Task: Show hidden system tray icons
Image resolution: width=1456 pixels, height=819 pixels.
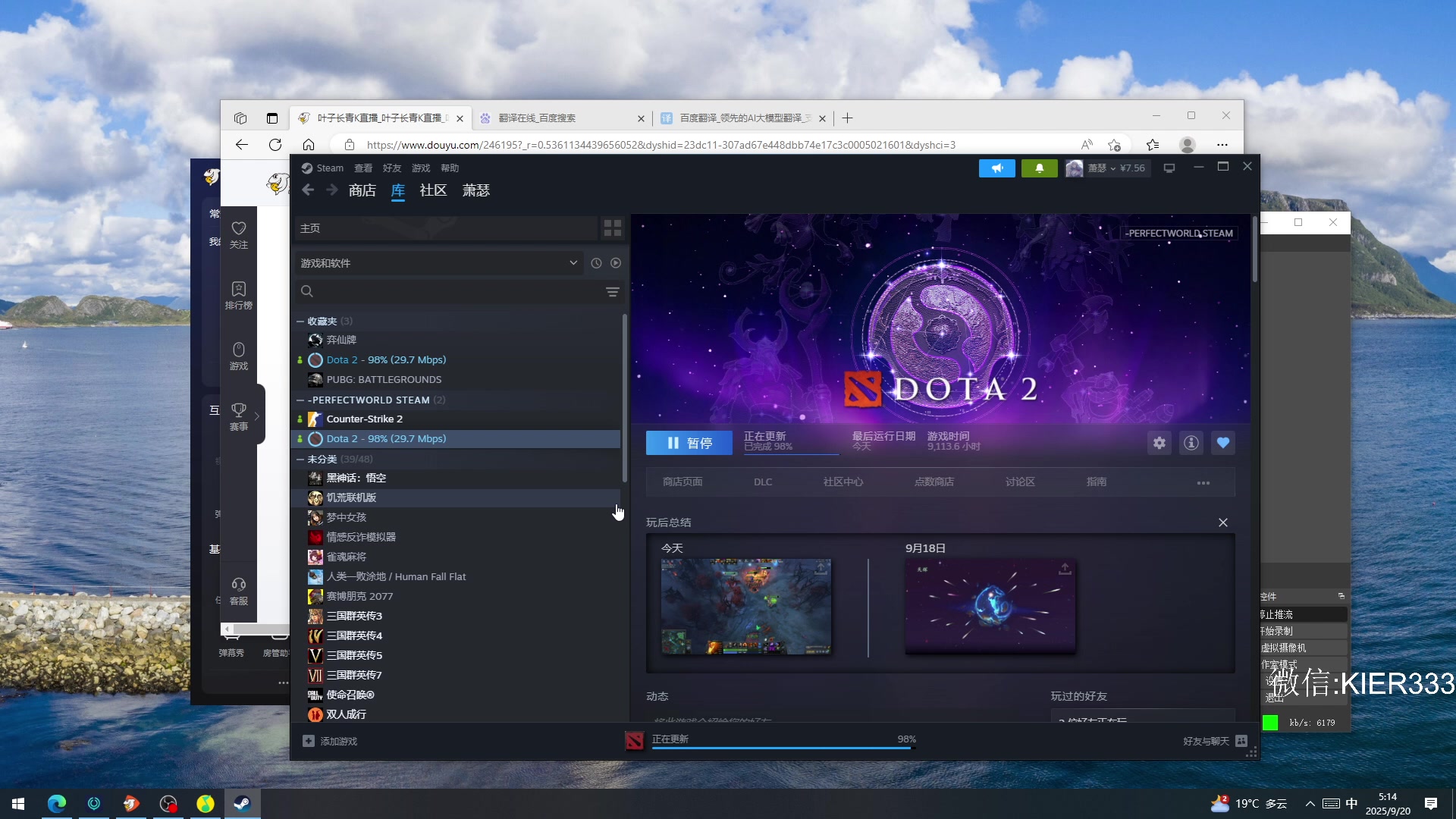Action: (x=1310, y=804)
